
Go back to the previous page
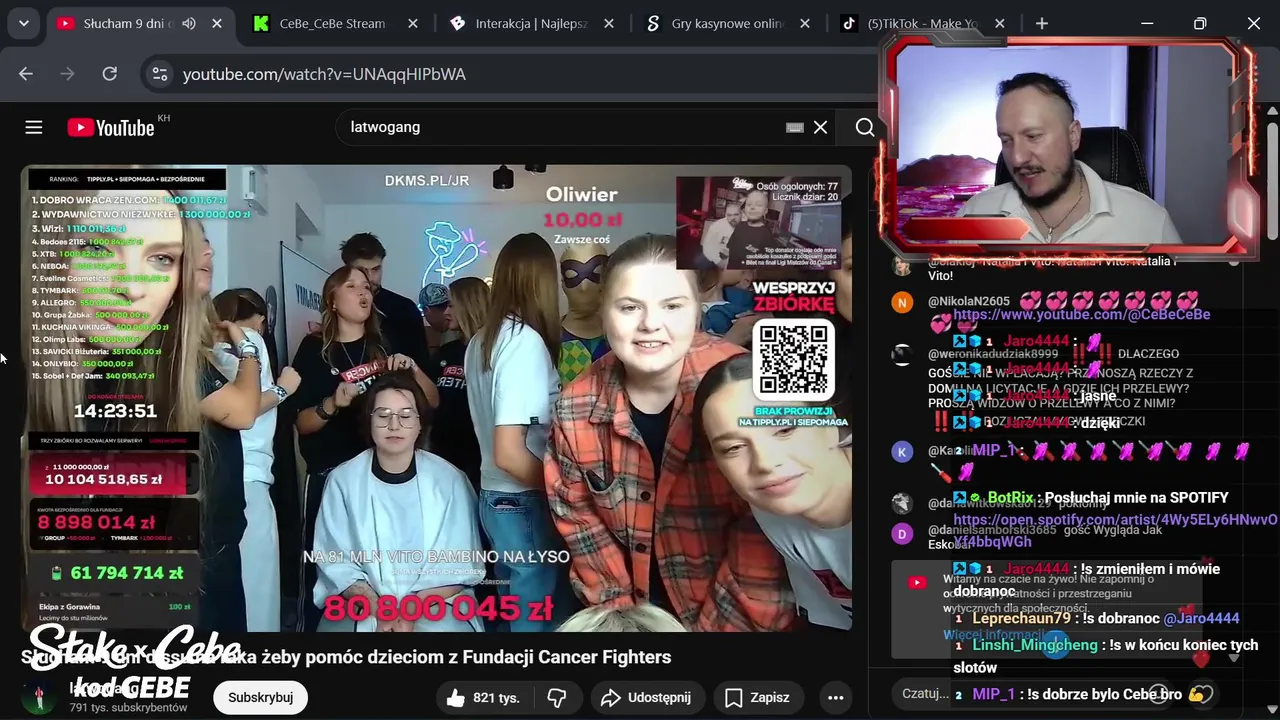coord(26,74)
